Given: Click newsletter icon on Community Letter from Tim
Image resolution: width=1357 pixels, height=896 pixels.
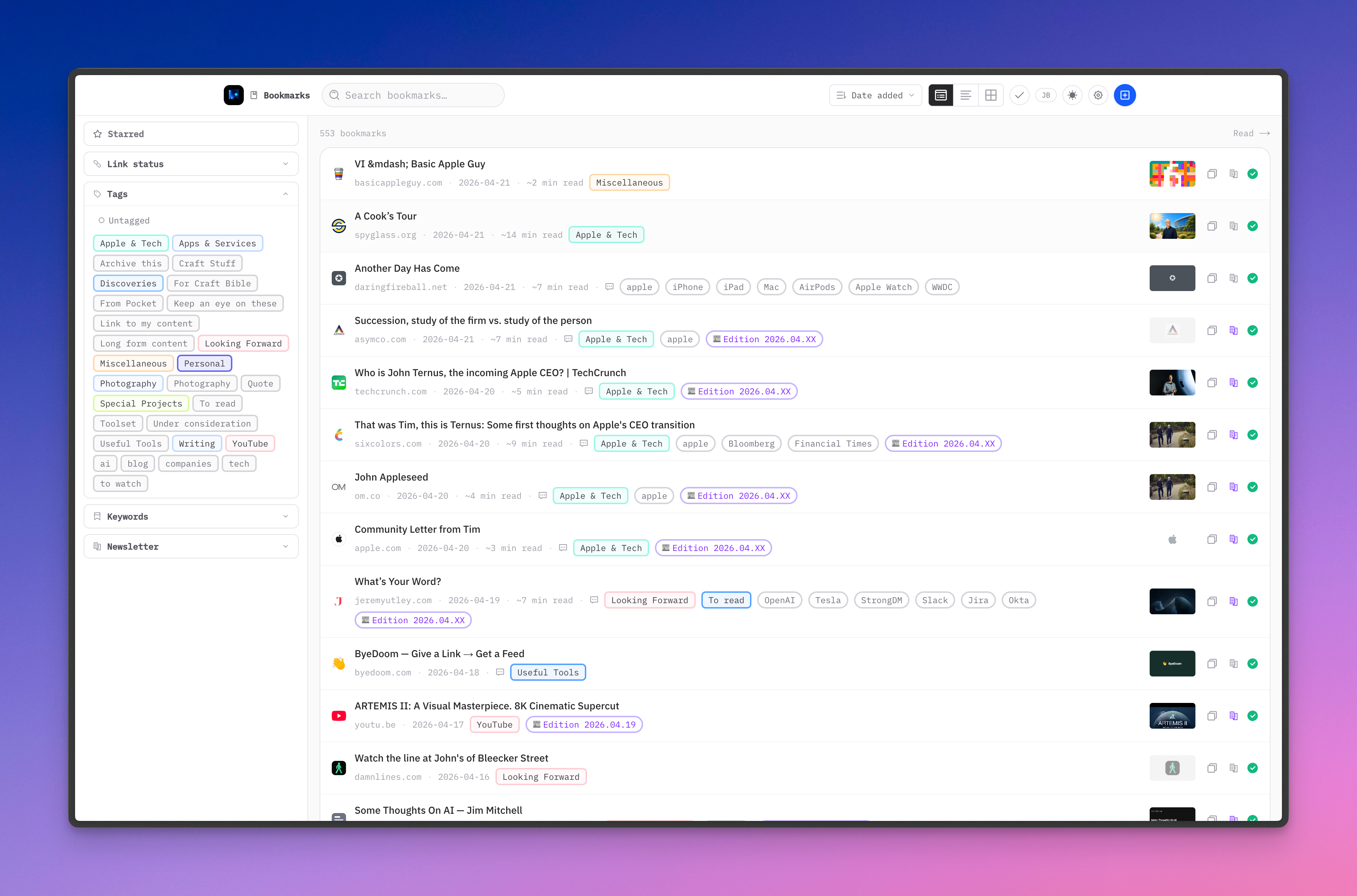Looking at the screenshot, I should pos(1234,539).
